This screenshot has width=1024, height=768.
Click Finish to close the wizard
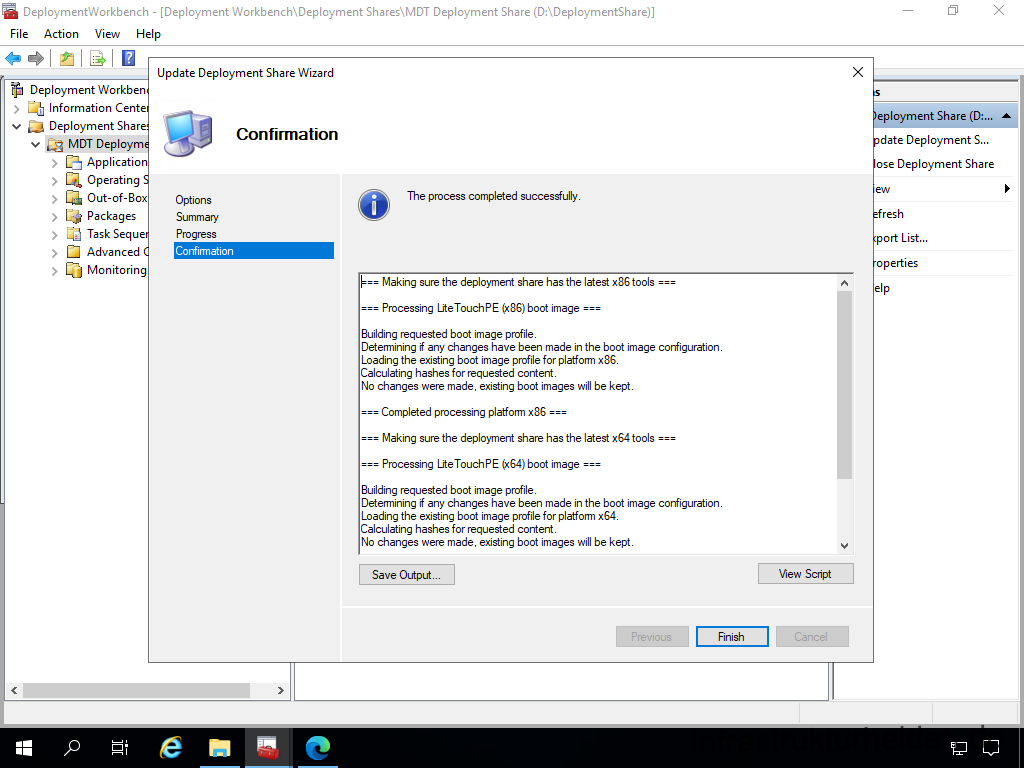731,637
